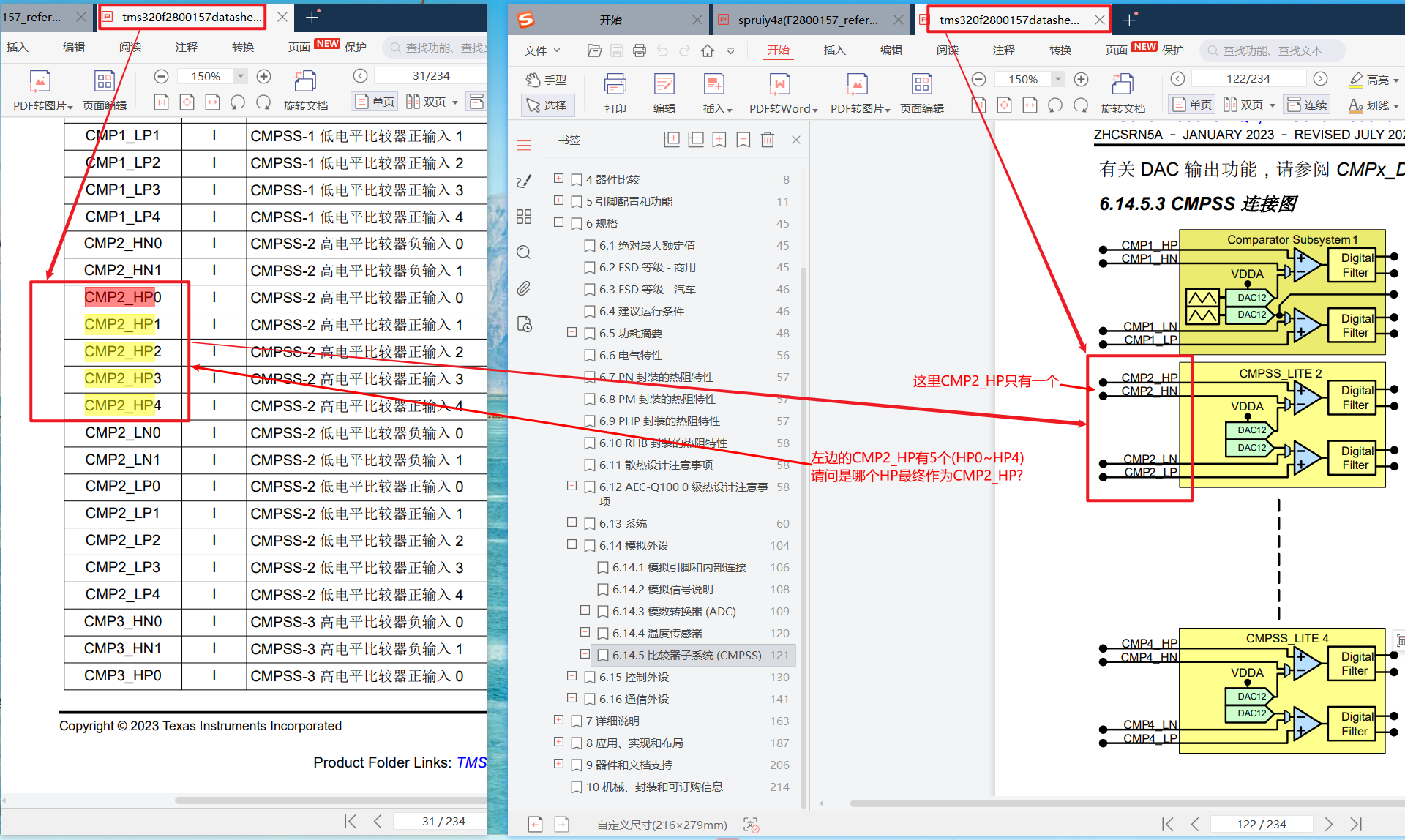Zoom out in the right window
1405x840 pixels.
point(979,79)
